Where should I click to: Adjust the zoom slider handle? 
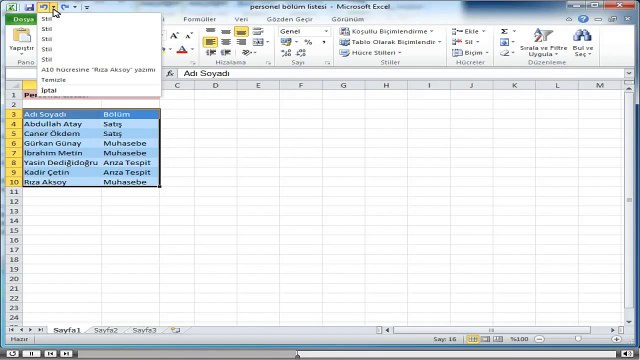578,339
